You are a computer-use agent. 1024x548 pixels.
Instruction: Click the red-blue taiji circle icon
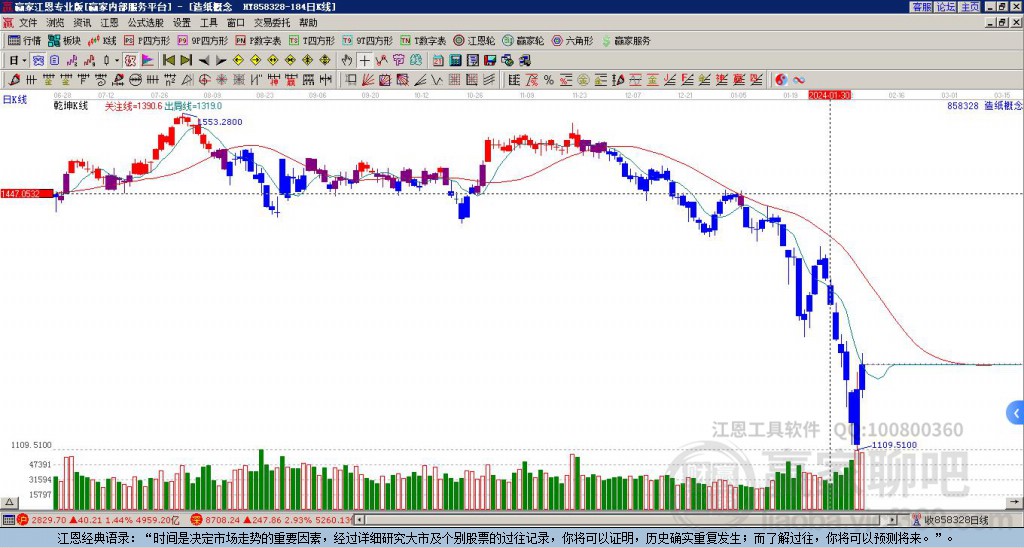point(781,80)
